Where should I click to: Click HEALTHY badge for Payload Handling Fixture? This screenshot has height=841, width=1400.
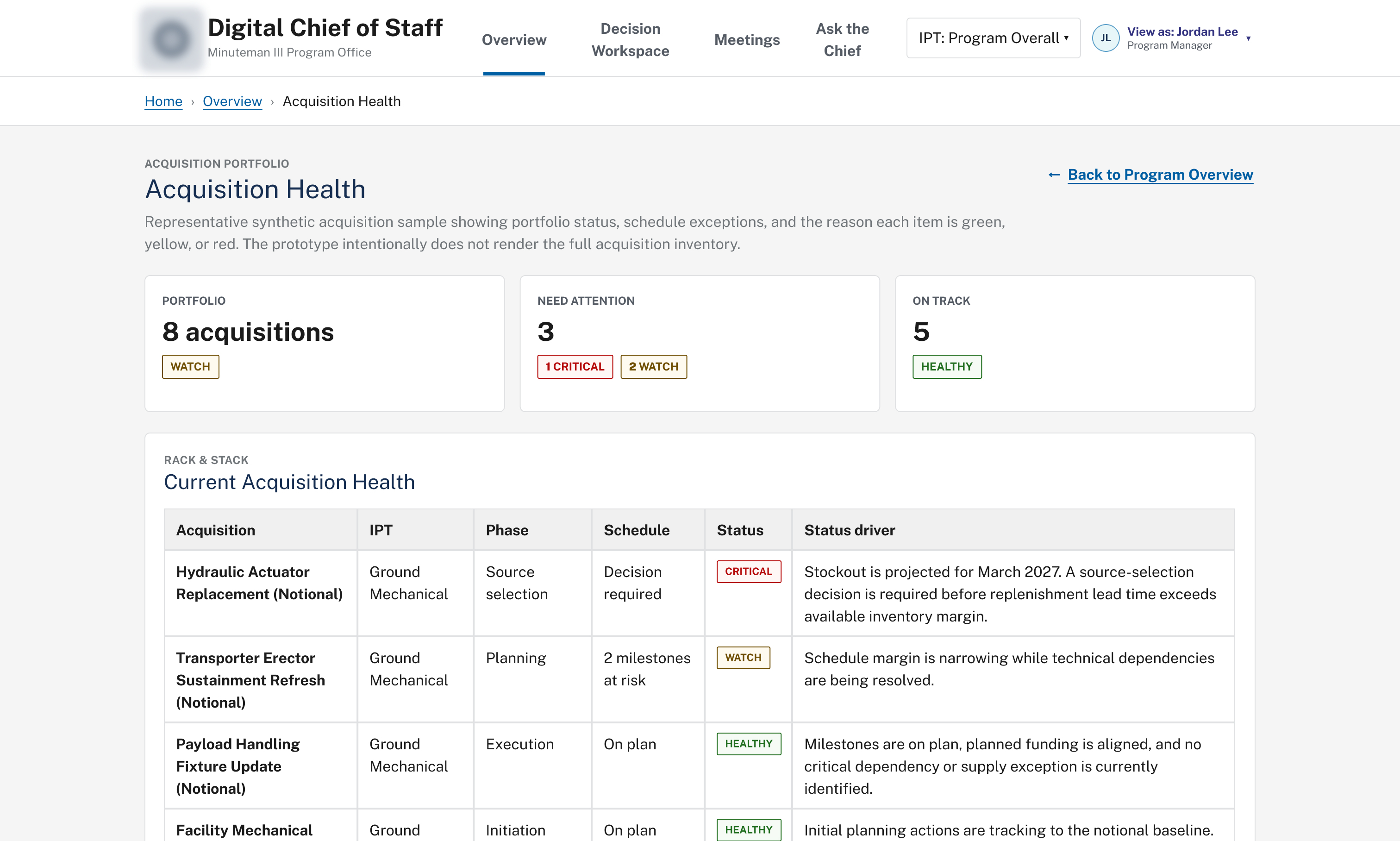pos(749,744)
